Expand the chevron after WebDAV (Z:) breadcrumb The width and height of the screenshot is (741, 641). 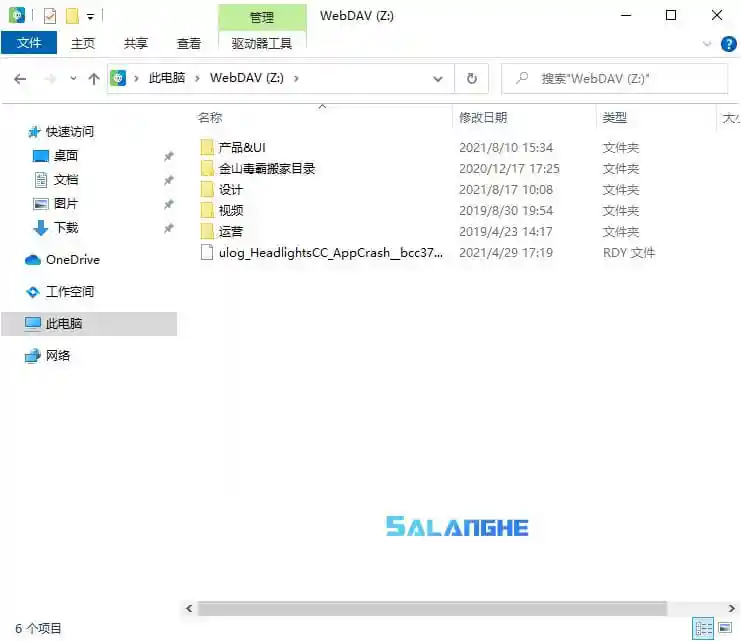coord(296,78)
